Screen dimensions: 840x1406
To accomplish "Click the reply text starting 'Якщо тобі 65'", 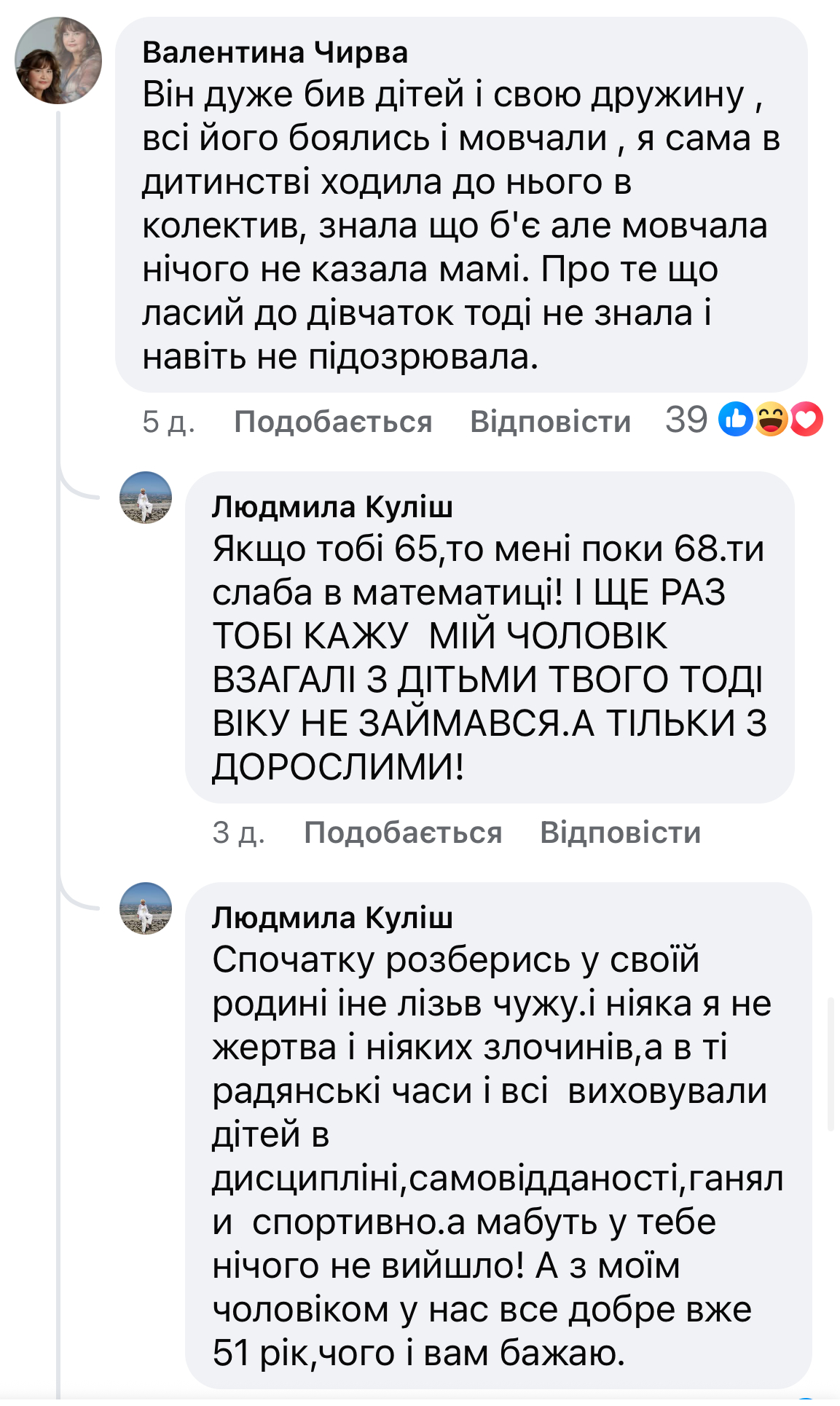I will (x=488, y=657).
